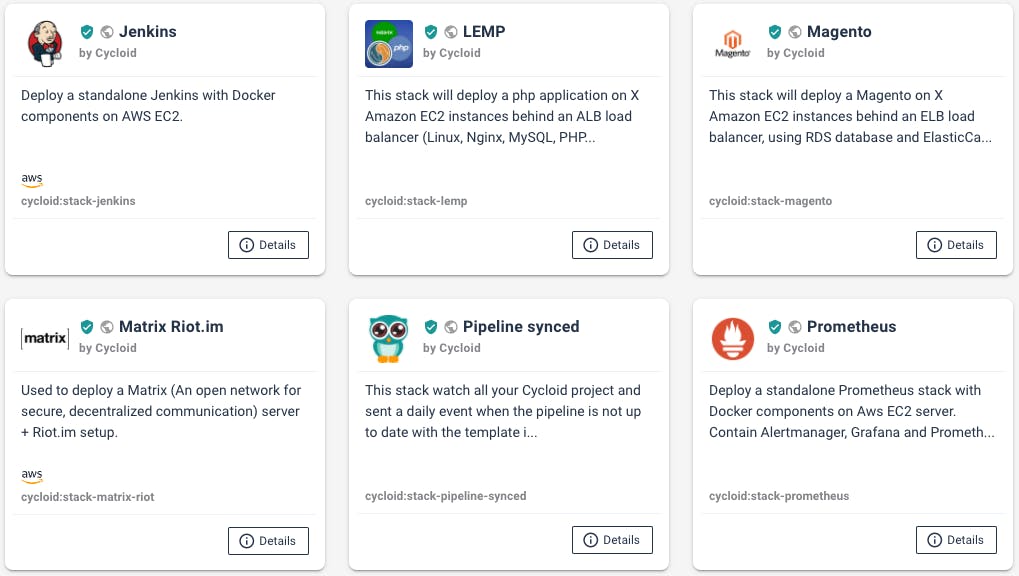Click the Jenkins butler logo

pyautogui.click(x=45, y=42)
